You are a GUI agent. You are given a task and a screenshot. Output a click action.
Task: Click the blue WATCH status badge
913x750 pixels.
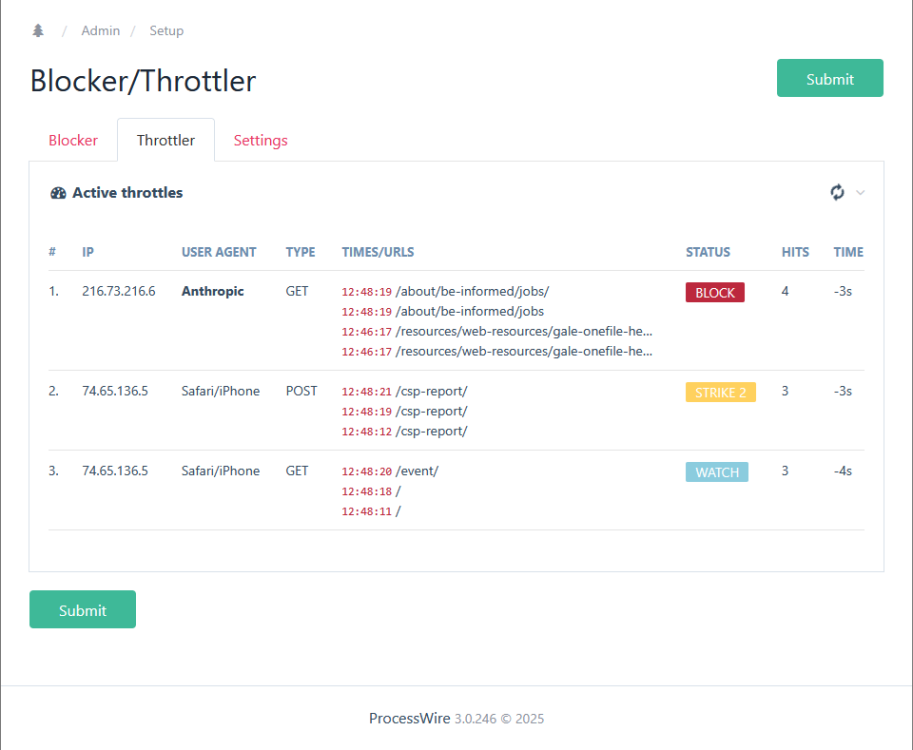click(x=716, y=472)
